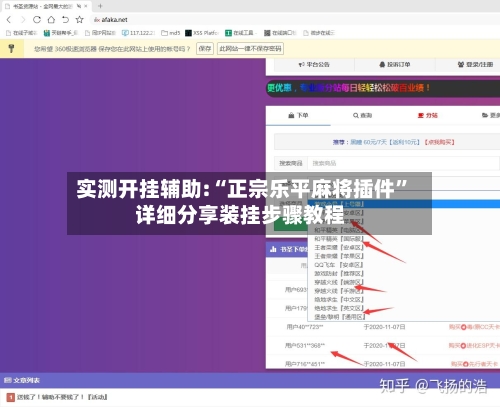Choose 和平精英『国际服』 from the list
The width and height of the screenshot is (500, 407).
click(x=339, y=239)
